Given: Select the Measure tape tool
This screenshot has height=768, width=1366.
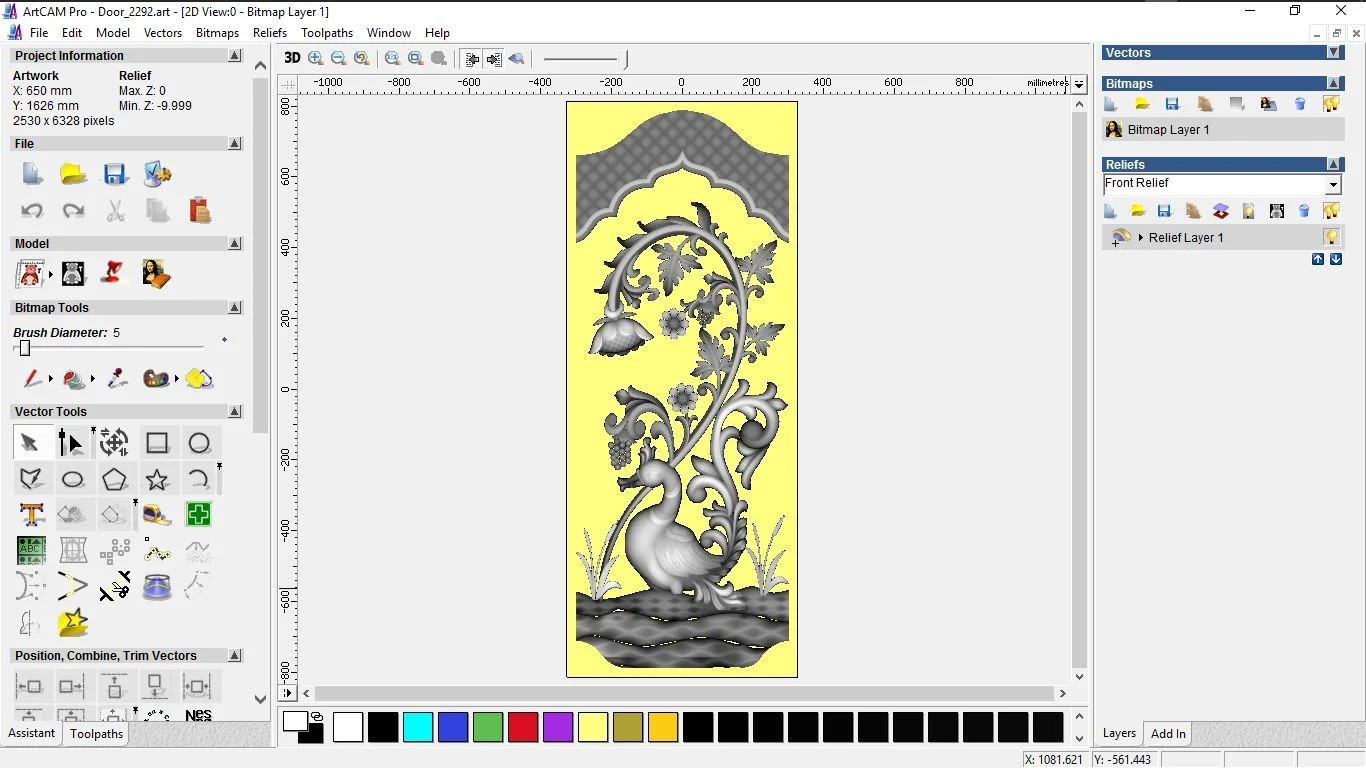Looking at the screenshot, I should [157, 515].
